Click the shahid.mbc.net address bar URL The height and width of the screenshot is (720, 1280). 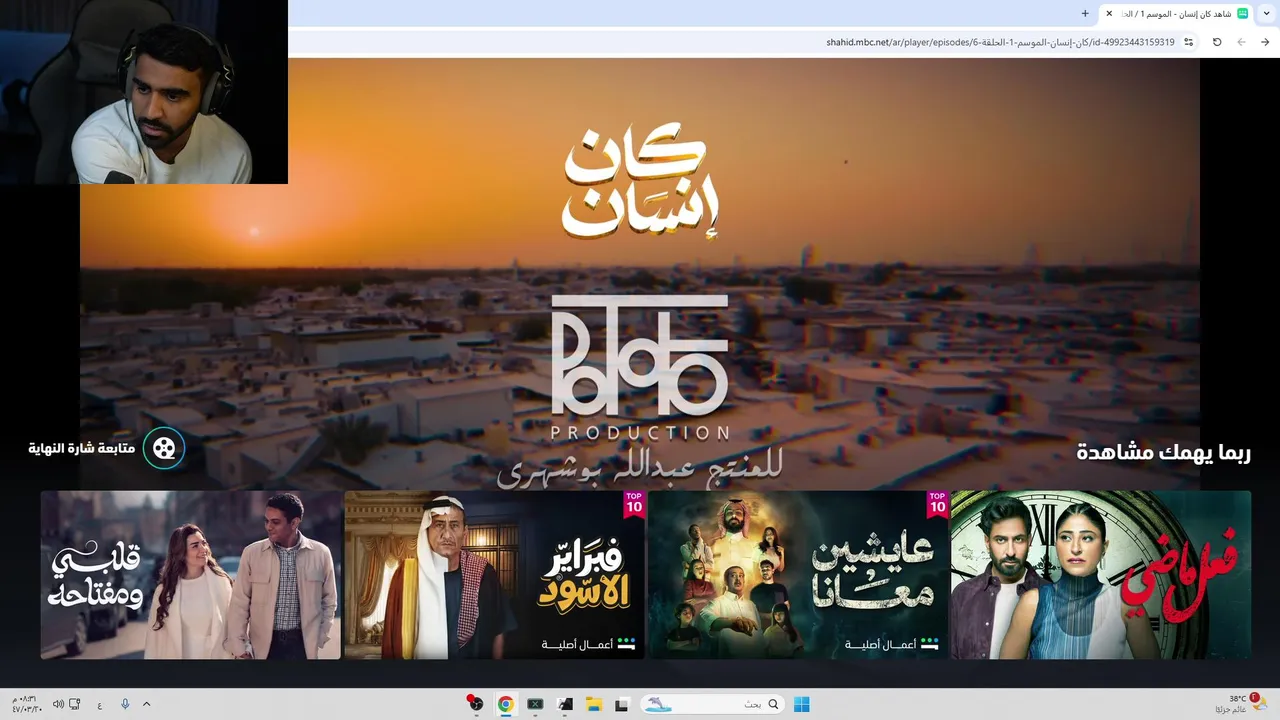1000,42
